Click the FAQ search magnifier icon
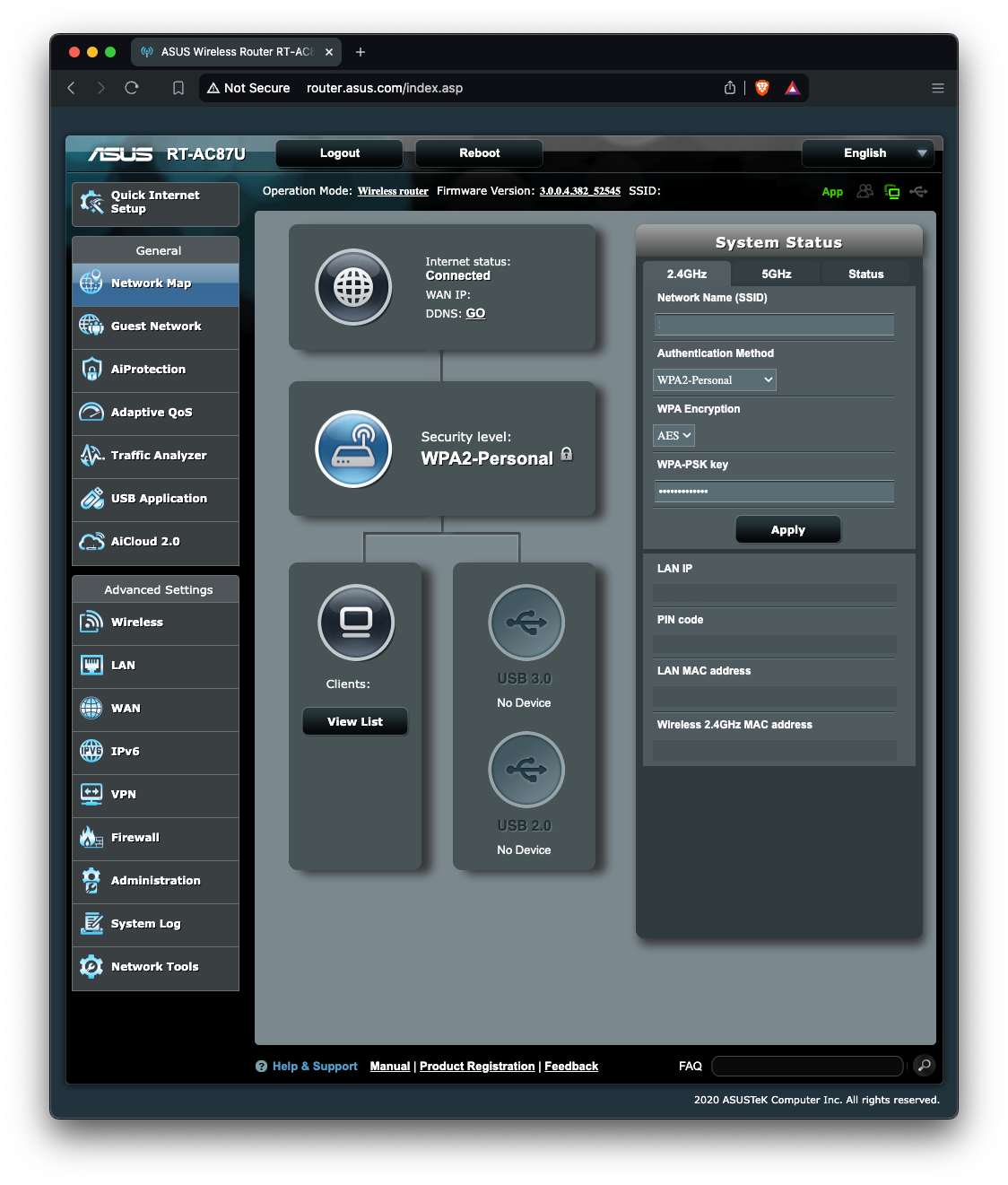1008x1185 pixels. click(924, 1065)
